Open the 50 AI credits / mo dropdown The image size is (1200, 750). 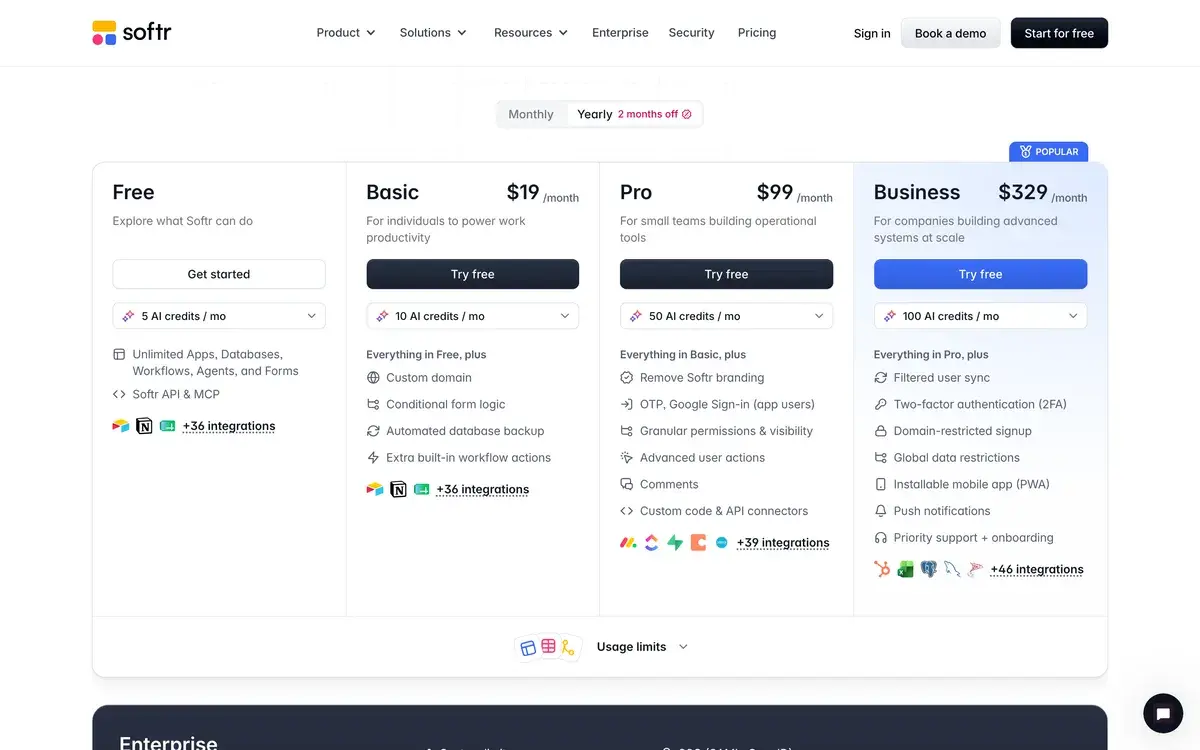coord(726,316)
